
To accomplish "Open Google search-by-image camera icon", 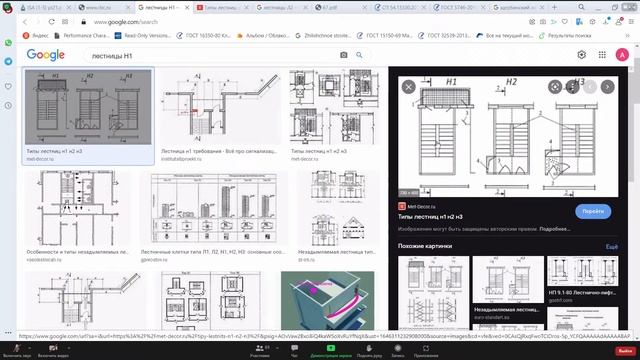I will [x=344, y=55].
